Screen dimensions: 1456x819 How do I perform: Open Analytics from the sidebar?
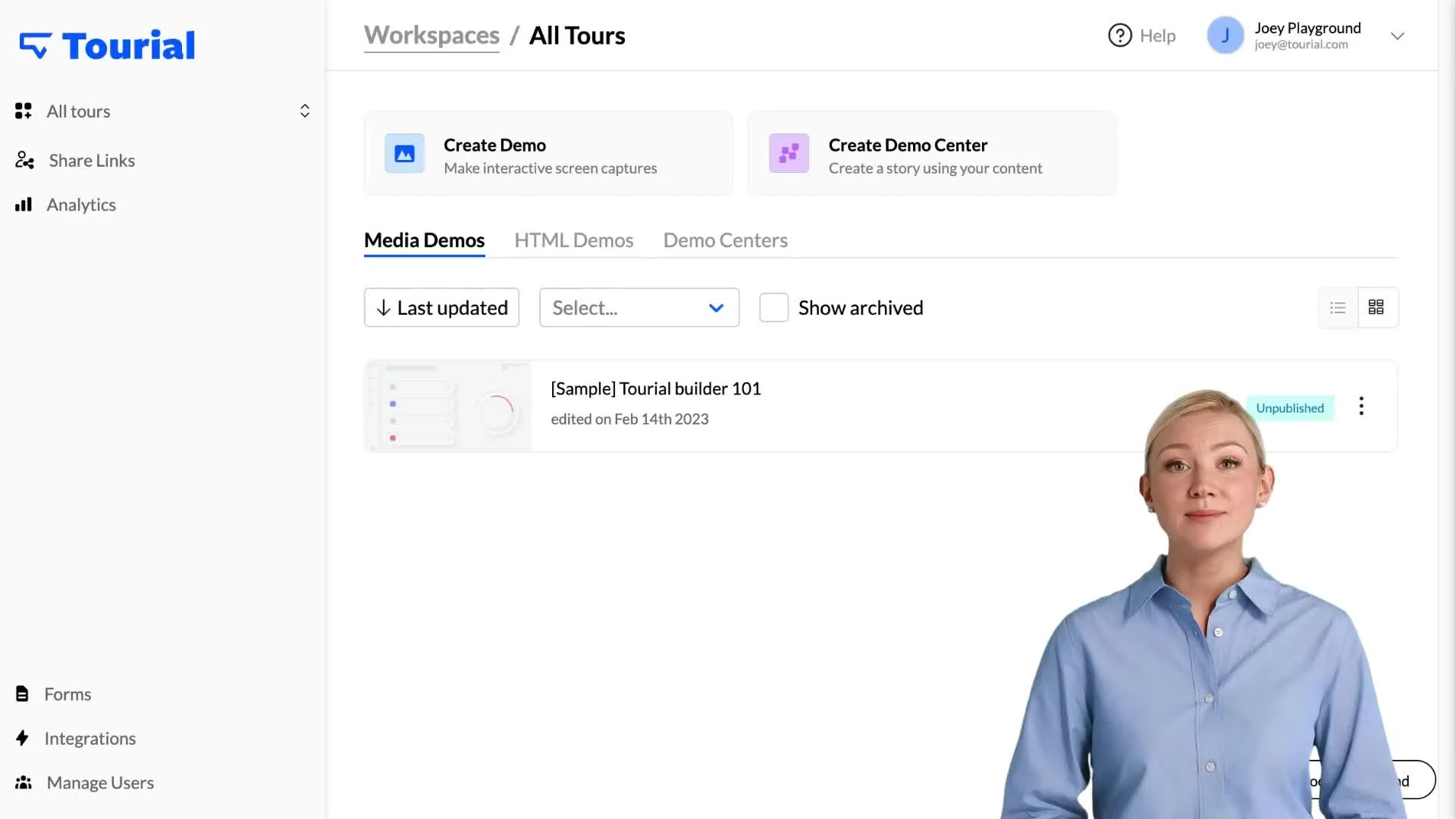pyautogui.click(x=81, y=205)
